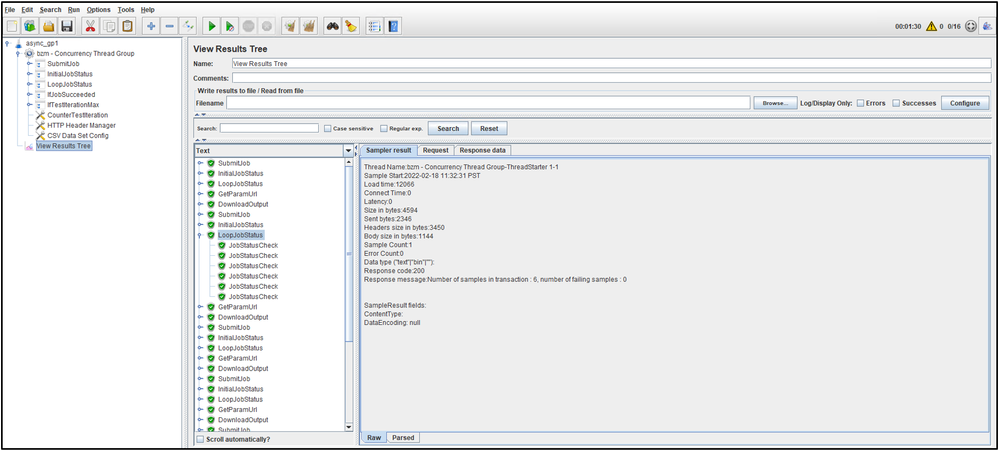Collapse the async_gp1 test plan node

point(7,43)
